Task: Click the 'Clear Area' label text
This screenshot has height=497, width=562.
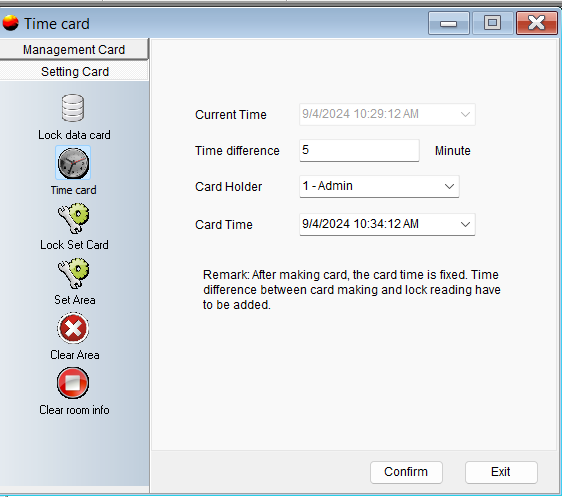Action: coord(75,355)
